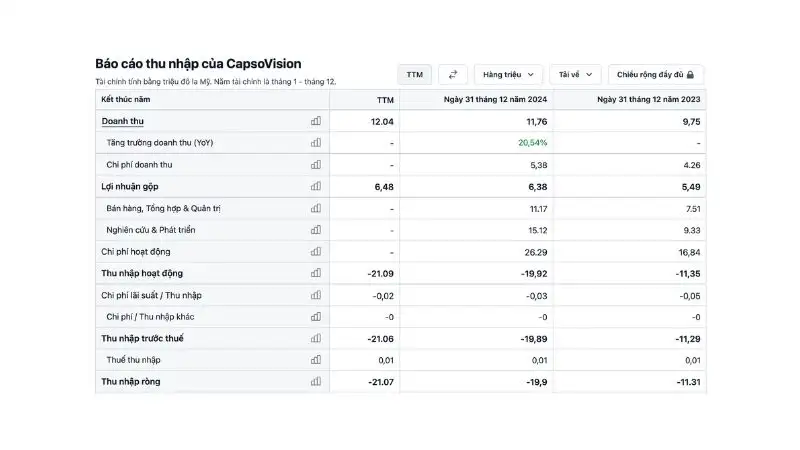The image size is (800, 450).
Task: Click the Chi phí doanh thu label
Action: click(x=139, y=165)
